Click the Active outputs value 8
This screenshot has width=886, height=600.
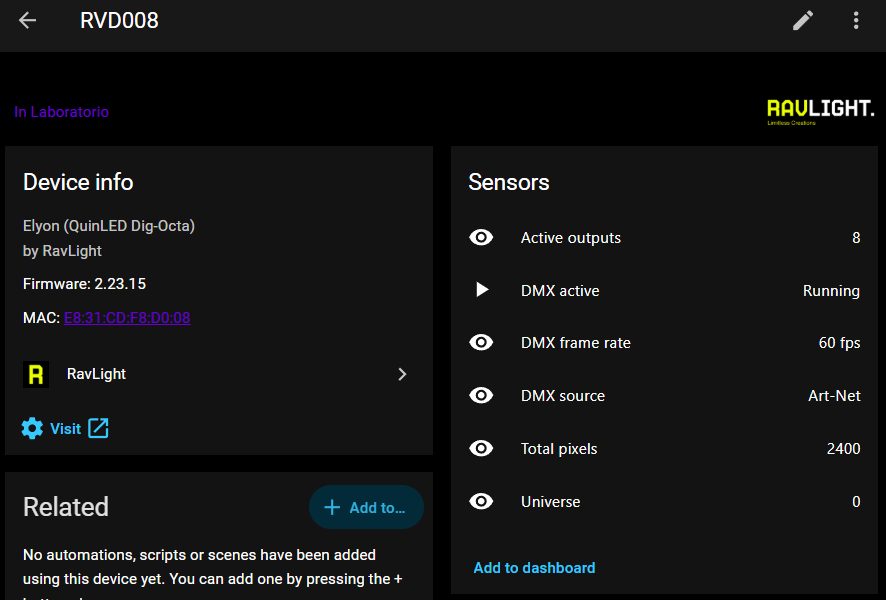(x=856, y=238)
